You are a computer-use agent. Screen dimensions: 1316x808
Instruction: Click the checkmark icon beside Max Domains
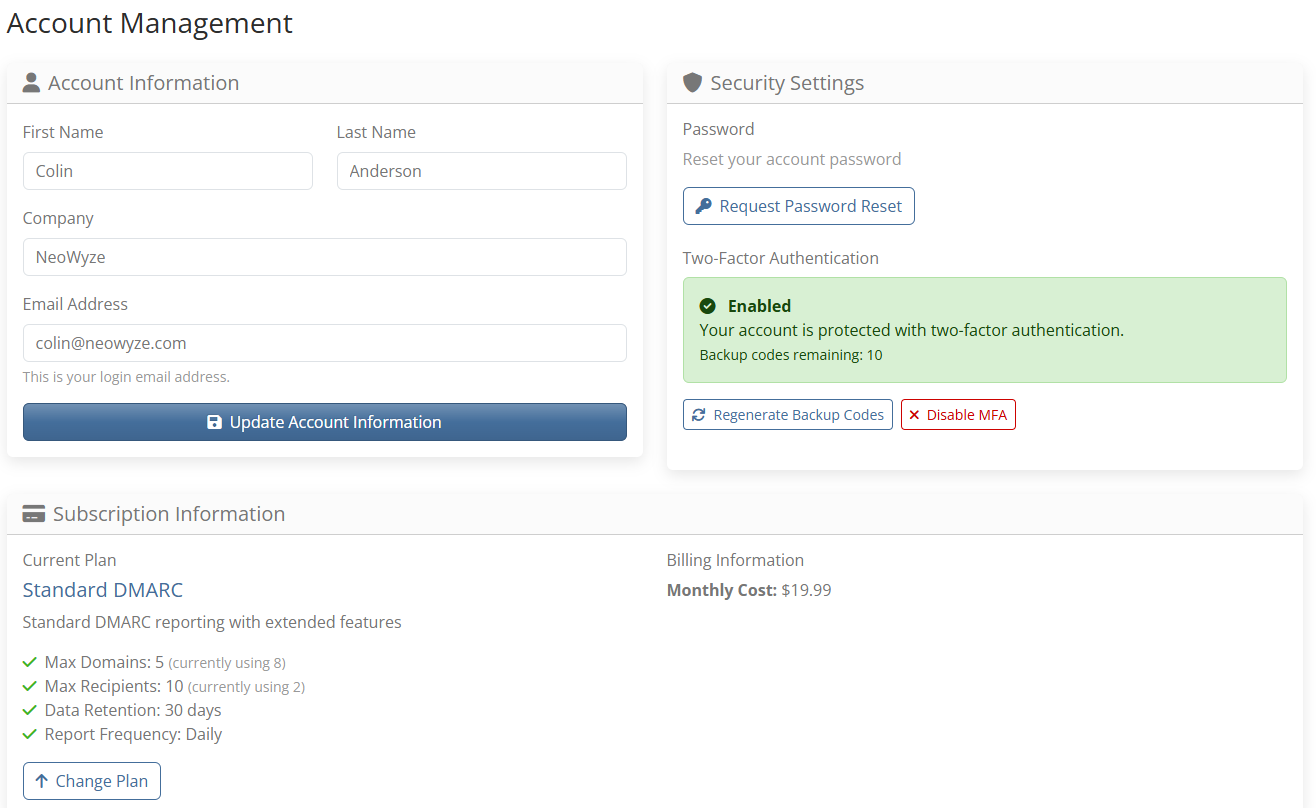pyautogui.click(x=30, y=662)
